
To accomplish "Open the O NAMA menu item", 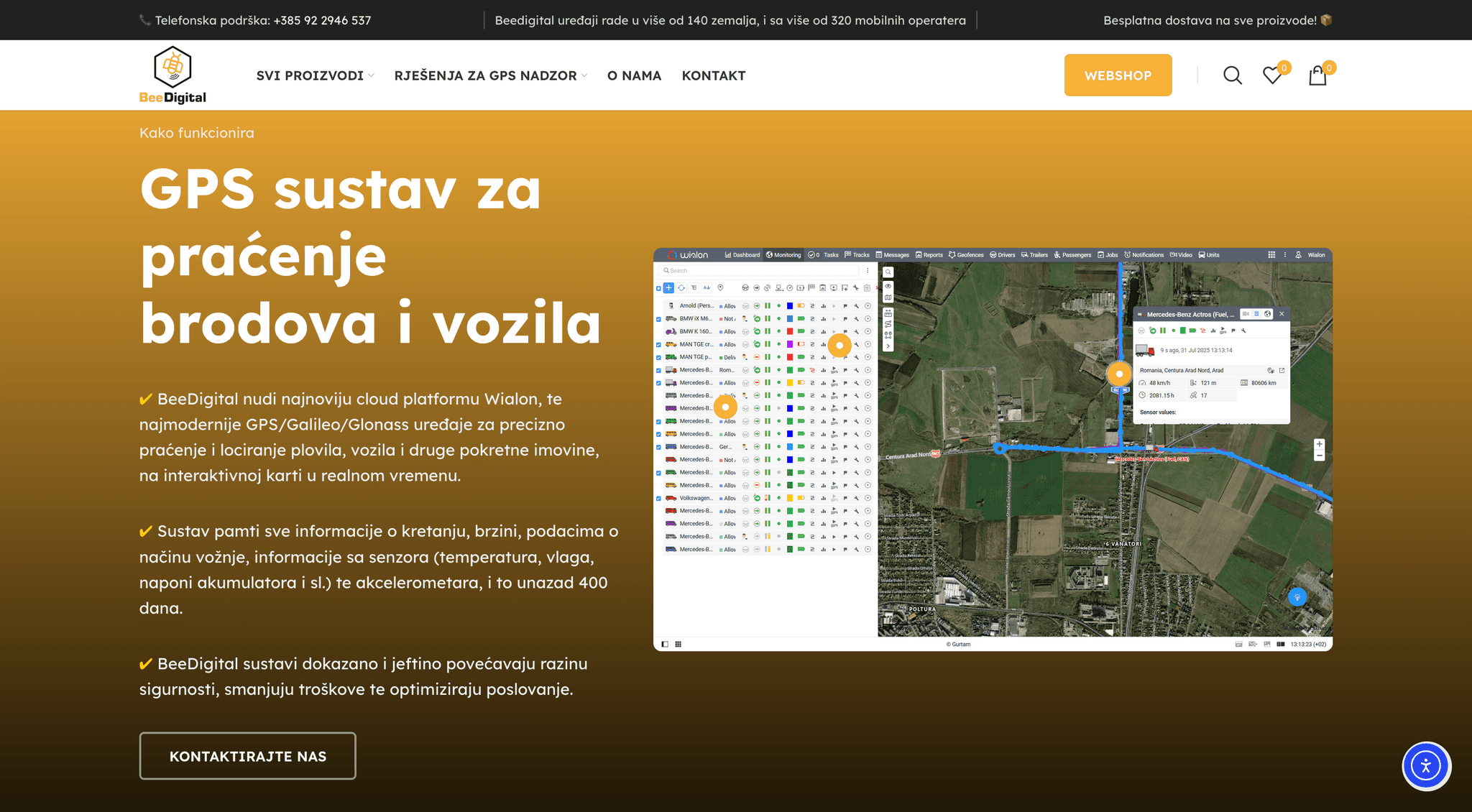I will tap(634, 75).
